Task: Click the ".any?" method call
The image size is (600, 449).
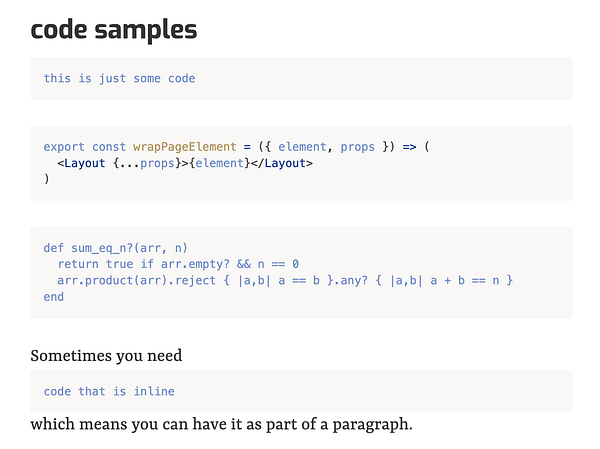Action: [x=344, y=280]
